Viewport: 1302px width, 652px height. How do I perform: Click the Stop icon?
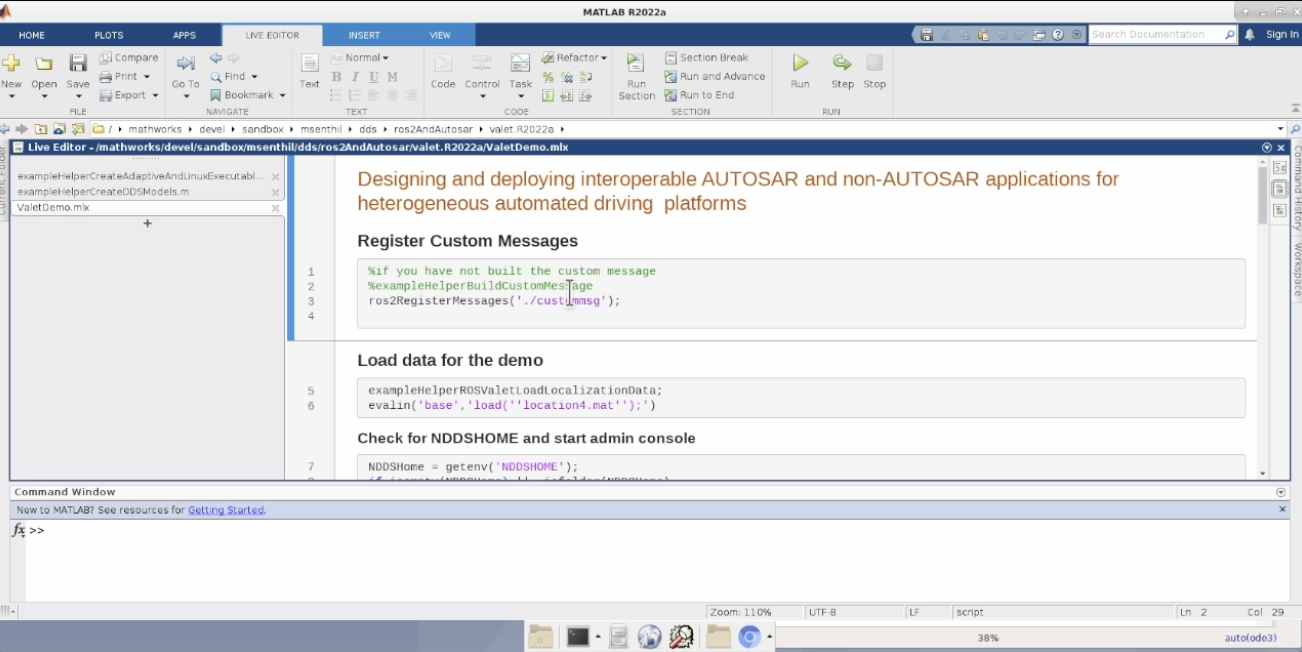click(x=875, y=63)
